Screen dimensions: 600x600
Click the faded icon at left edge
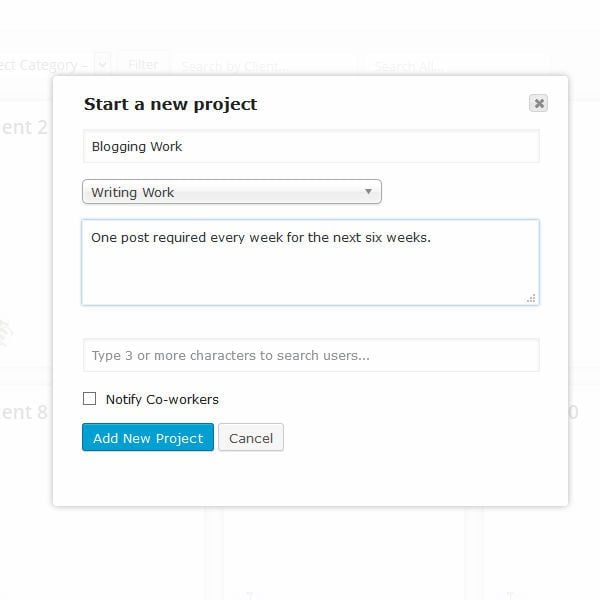6,332
